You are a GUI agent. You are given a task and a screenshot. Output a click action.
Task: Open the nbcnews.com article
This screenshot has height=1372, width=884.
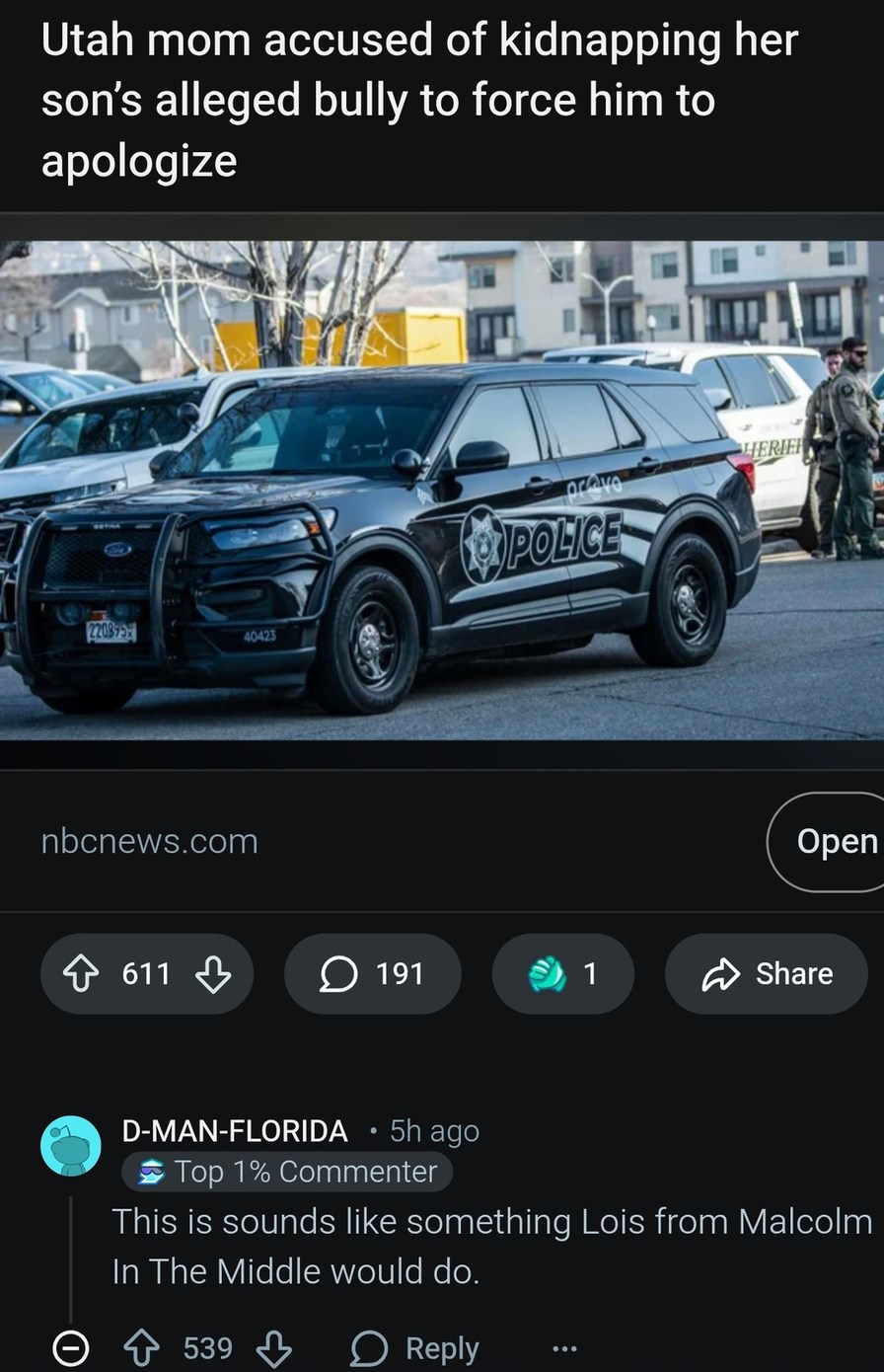pos(825,842)
